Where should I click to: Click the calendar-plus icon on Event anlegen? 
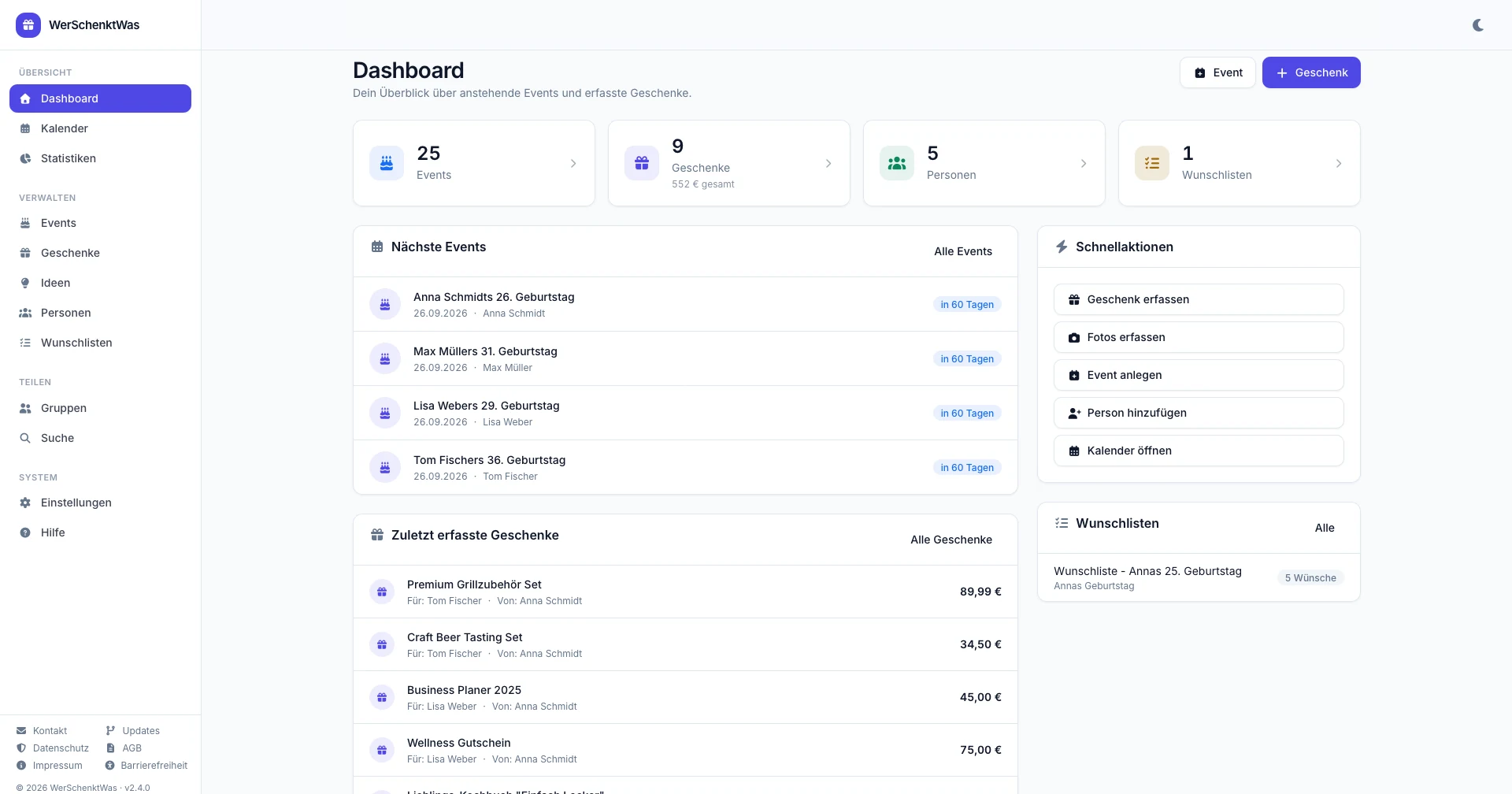tap(1074, 375)
